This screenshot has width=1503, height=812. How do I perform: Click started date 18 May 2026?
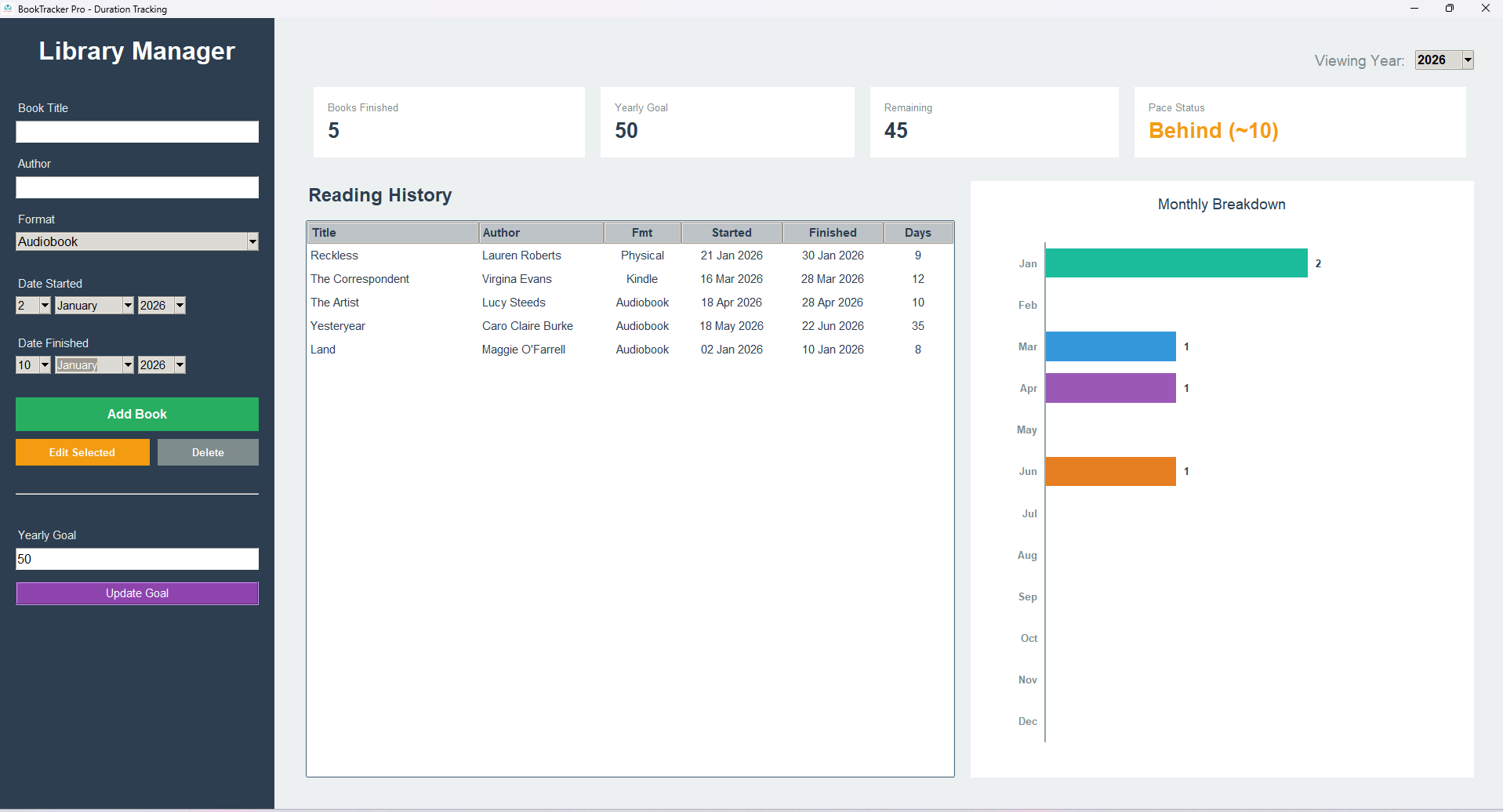click(x=732, y=326)
